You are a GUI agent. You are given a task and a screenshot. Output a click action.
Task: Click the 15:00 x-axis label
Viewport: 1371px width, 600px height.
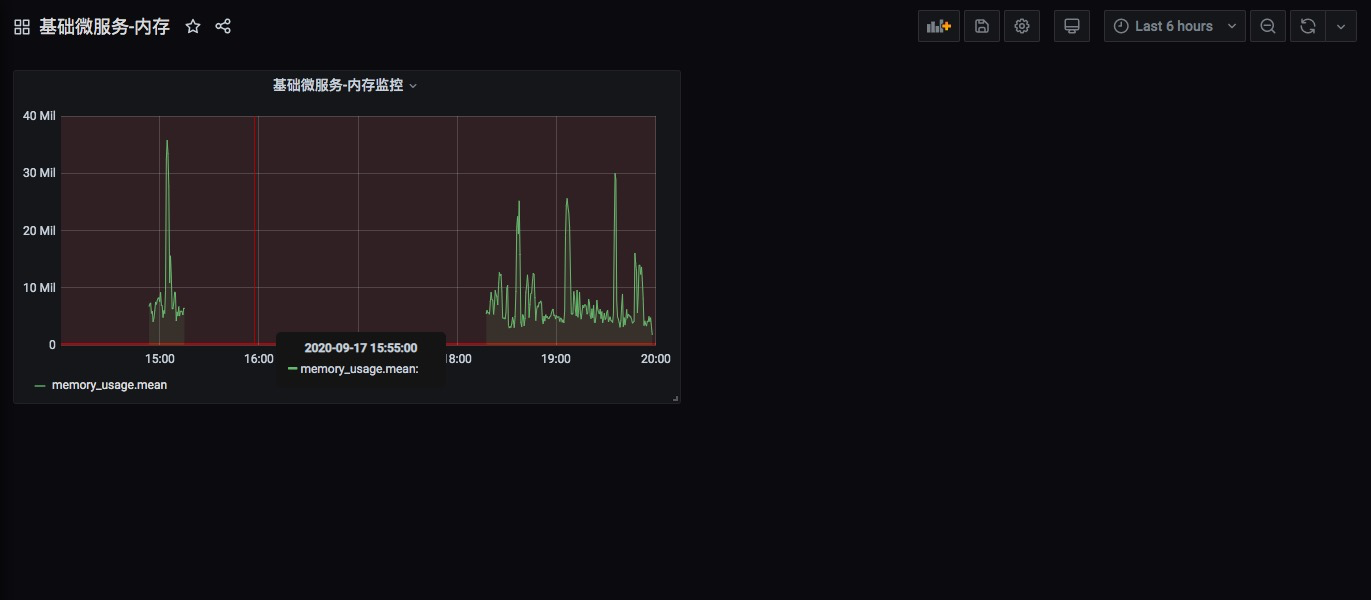point(160,358)
